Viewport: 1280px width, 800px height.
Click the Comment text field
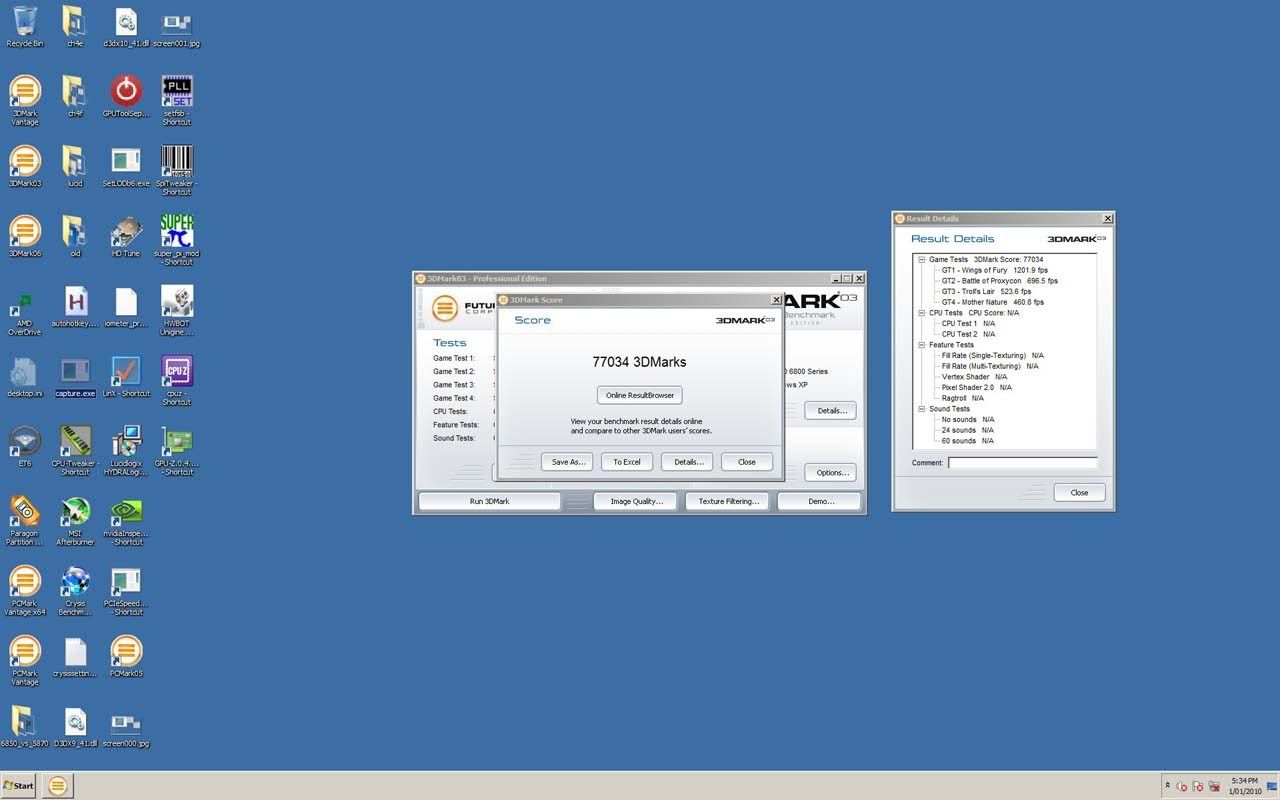tap(1022, 463)
